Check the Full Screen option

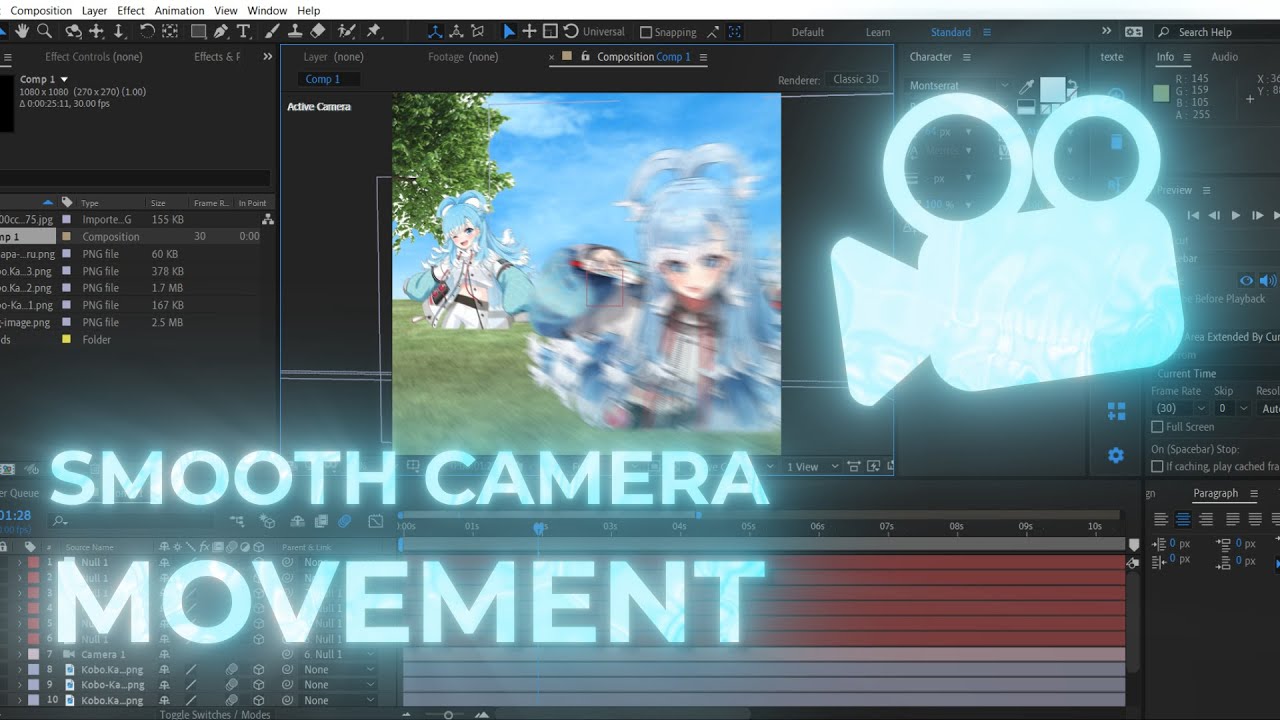click(x=1157, y=427)
